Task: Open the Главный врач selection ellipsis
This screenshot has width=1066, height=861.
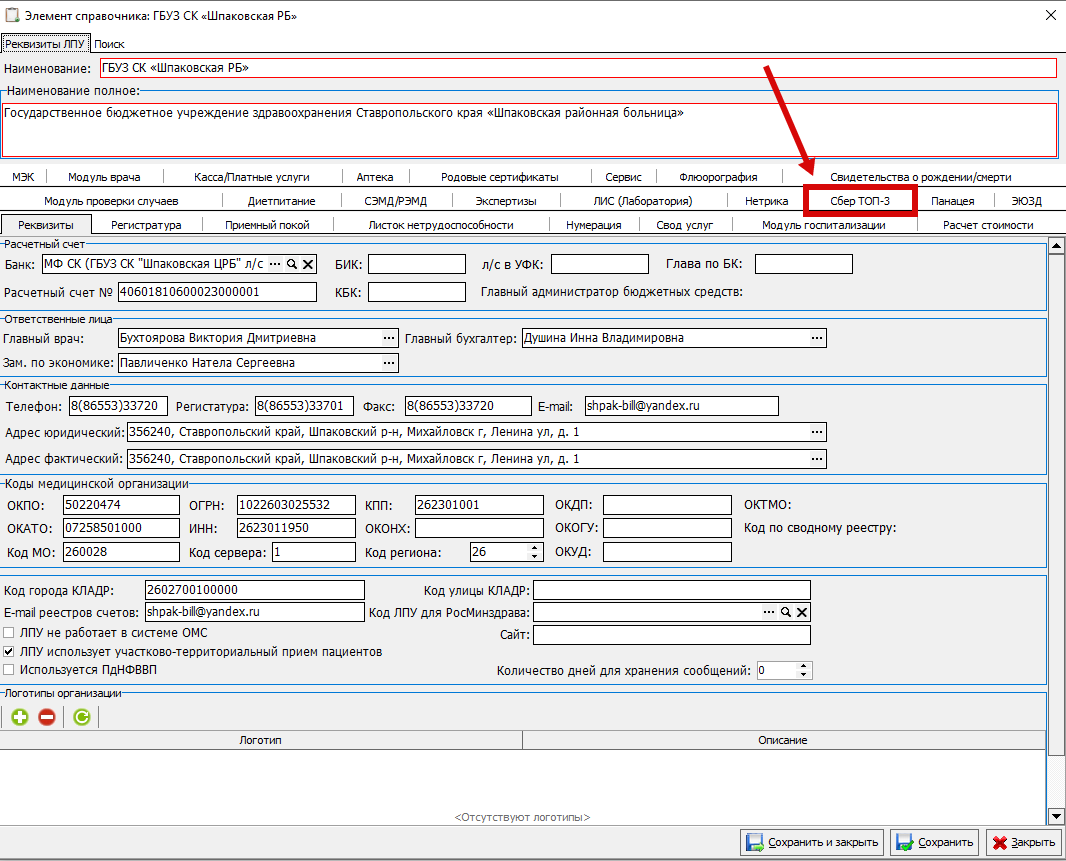Action: point(389,339)
